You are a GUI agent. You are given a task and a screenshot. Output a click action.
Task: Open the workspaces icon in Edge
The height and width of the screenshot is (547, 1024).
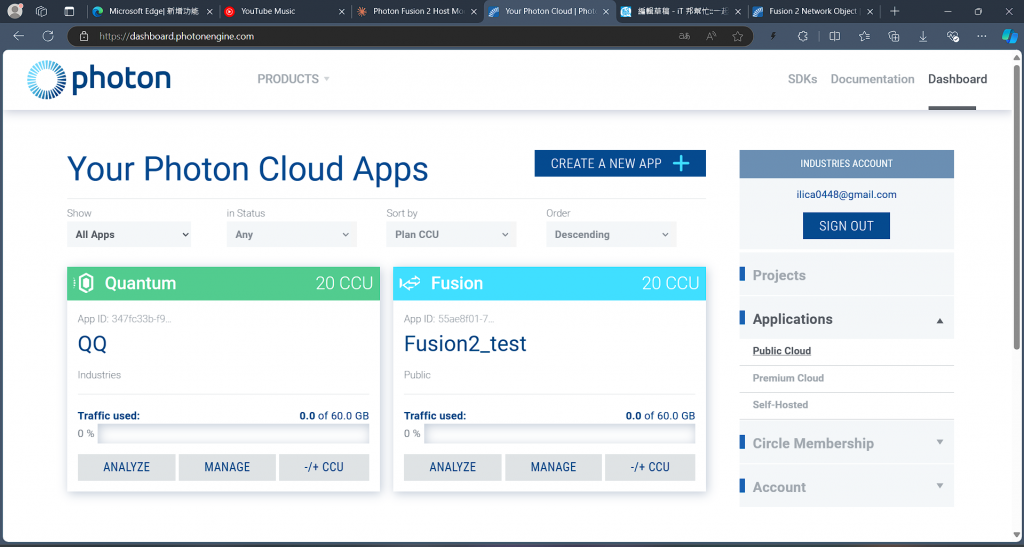(x=42, y=11)
